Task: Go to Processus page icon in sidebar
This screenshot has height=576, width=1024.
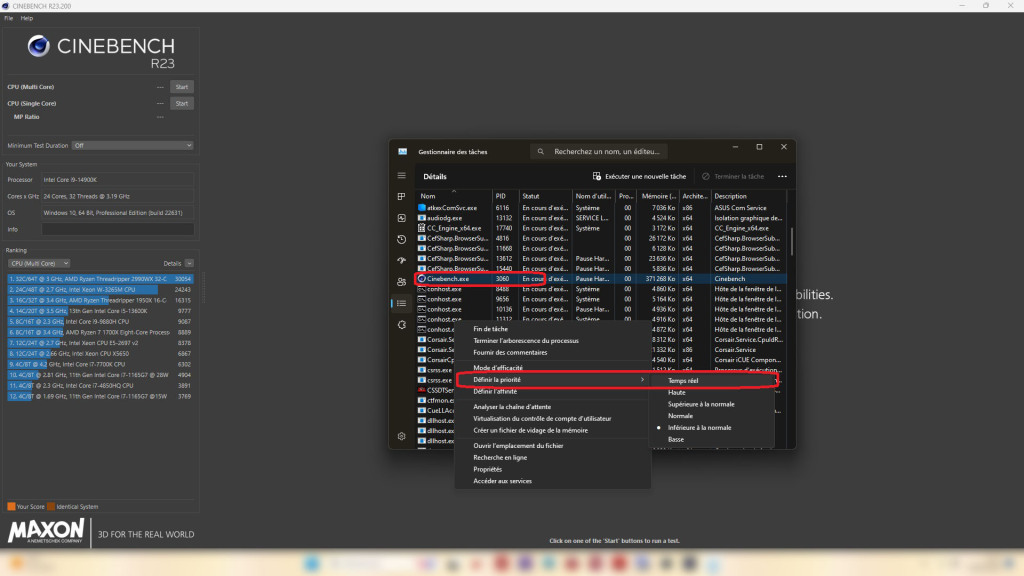Action: [402, 197]
